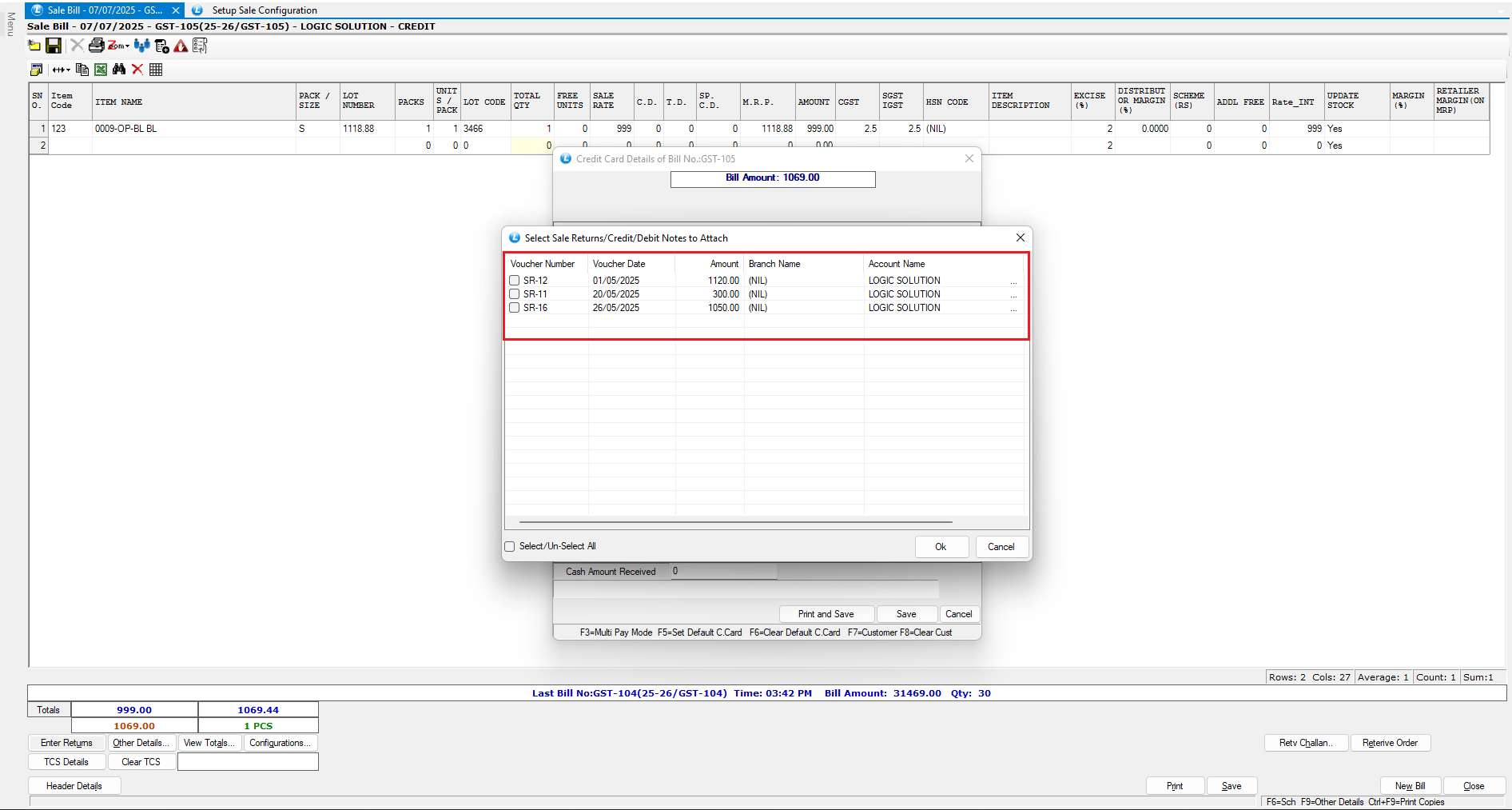Image resolution: width=1512 pixels, height=810 pixels.
Task: Check the SR-12 voucher checkbox
Action: 515,281
